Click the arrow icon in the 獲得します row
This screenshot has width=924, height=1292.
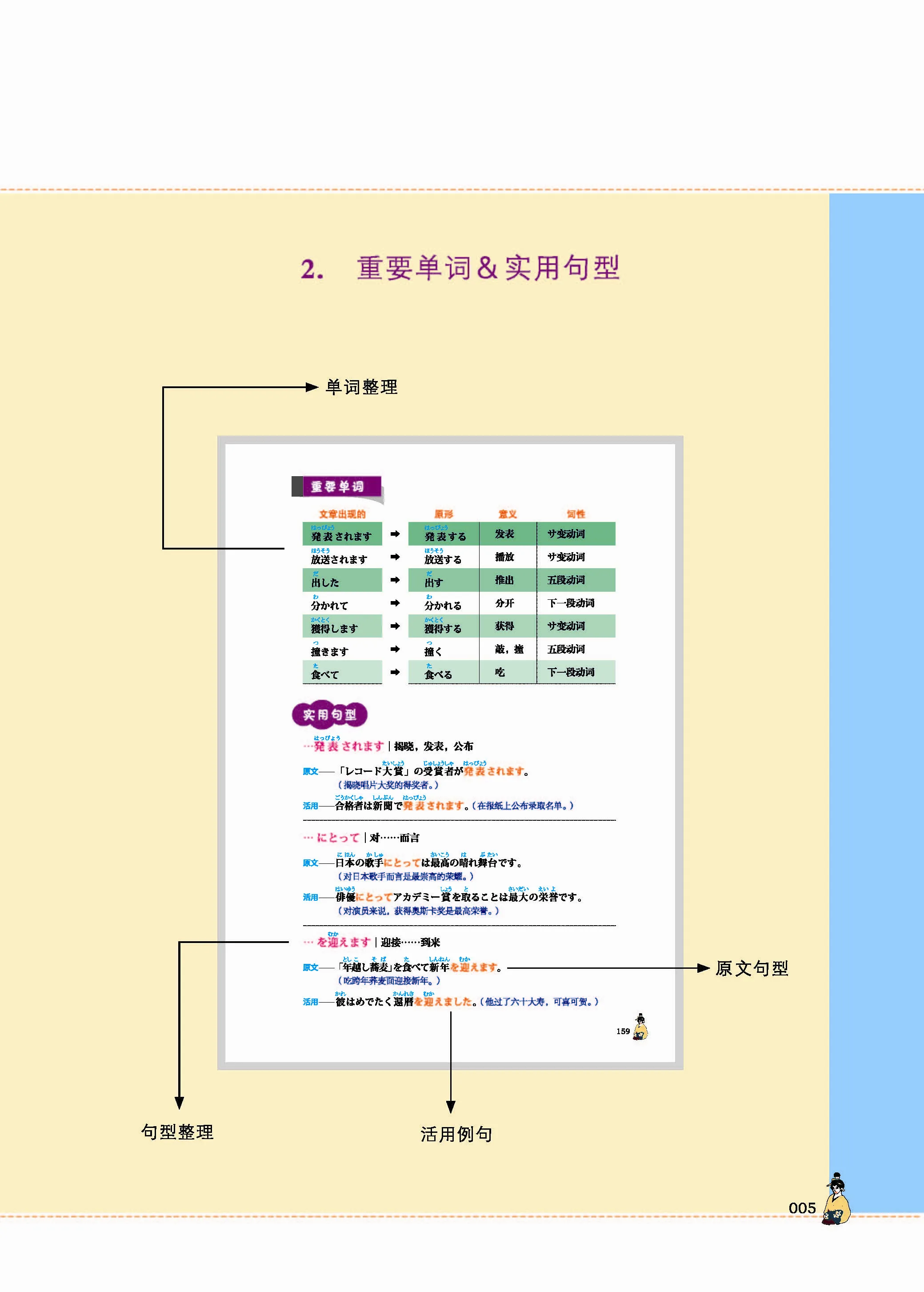(395, 626)
